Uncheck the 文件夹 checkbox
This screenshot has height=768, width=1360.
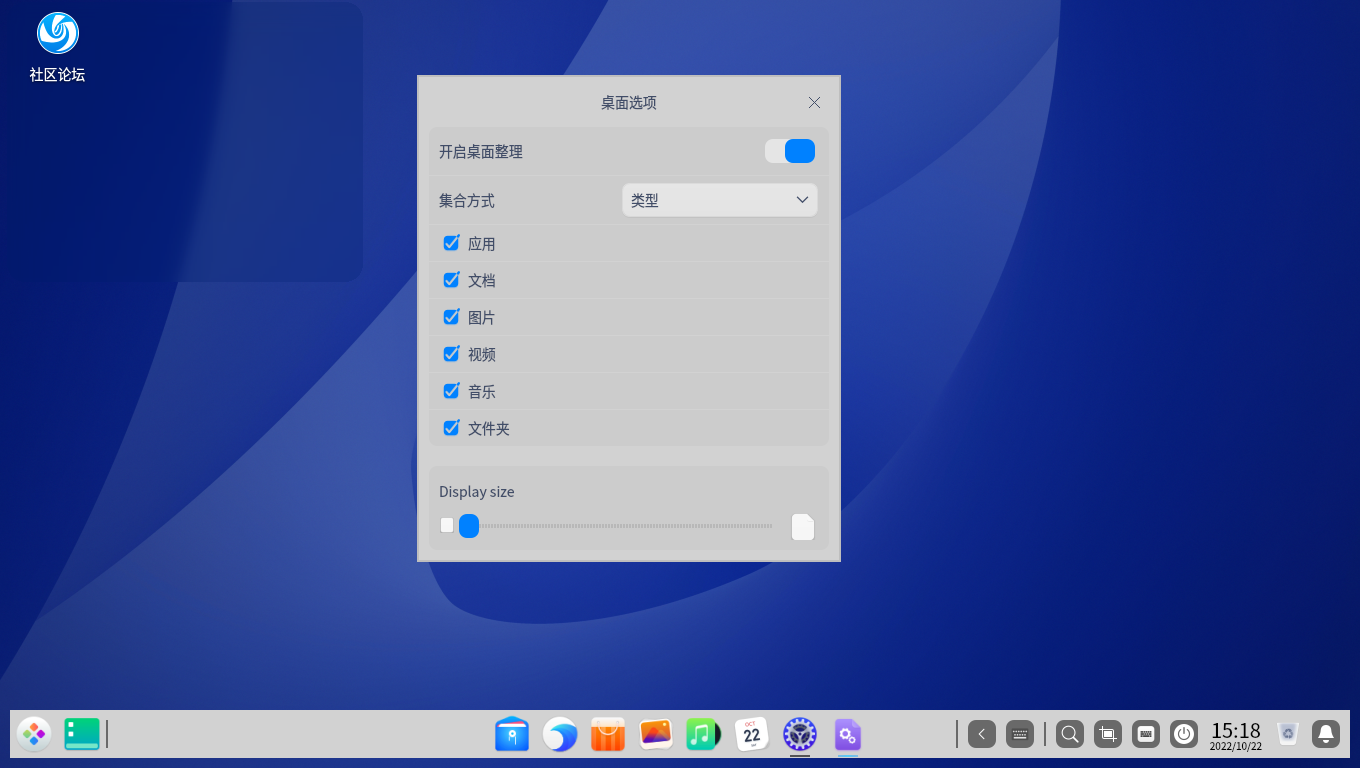click(x=451, y=428)
